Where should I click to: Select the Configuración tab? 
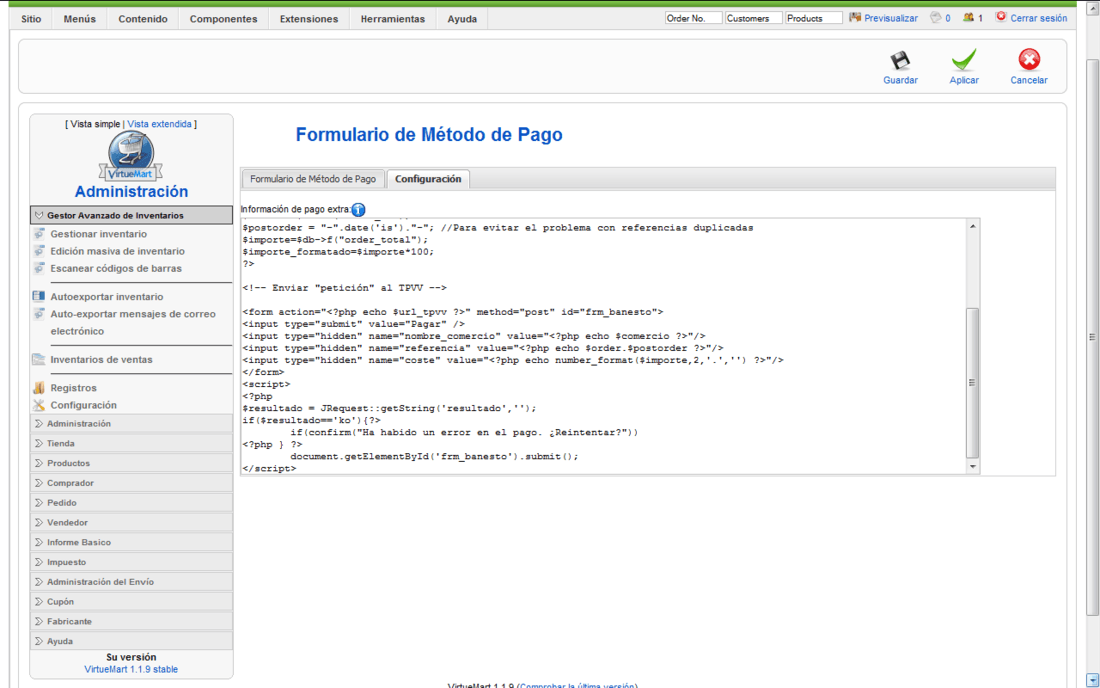click(x=428, y=179)
